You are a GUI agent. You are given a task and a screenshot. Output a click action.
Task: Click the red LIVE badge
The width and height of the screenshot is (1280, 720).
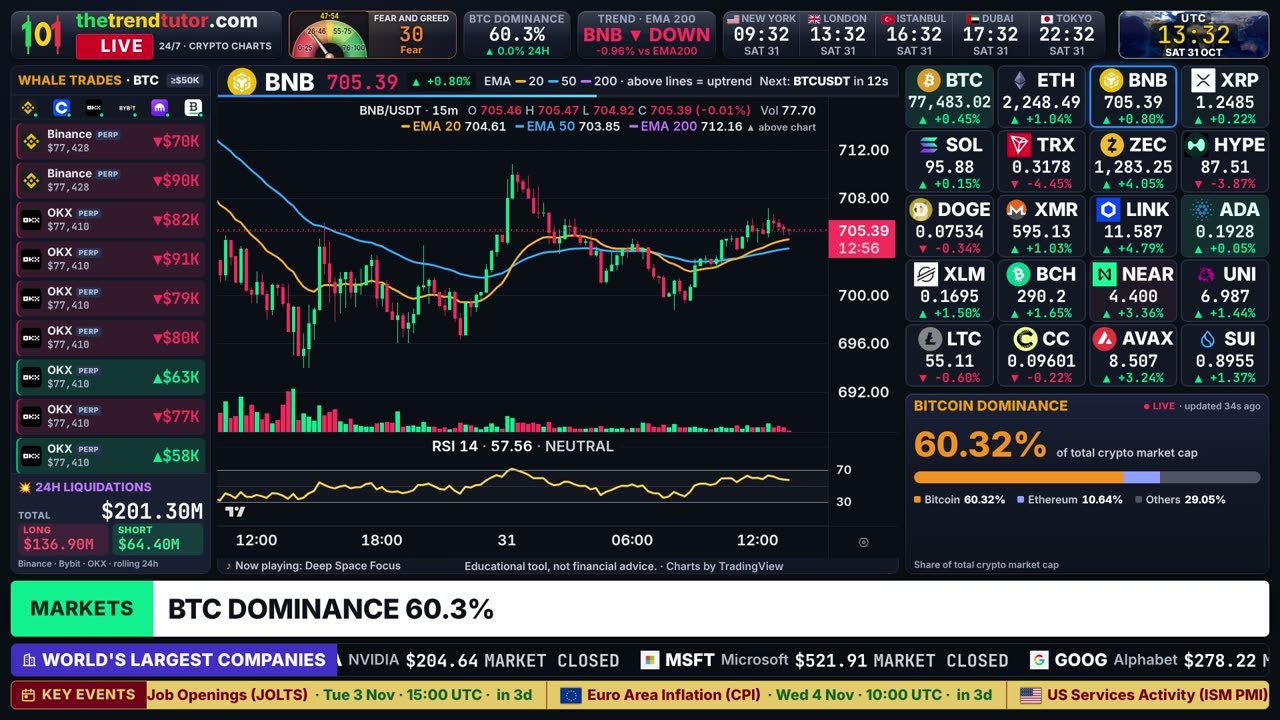(x=114, y=46)
